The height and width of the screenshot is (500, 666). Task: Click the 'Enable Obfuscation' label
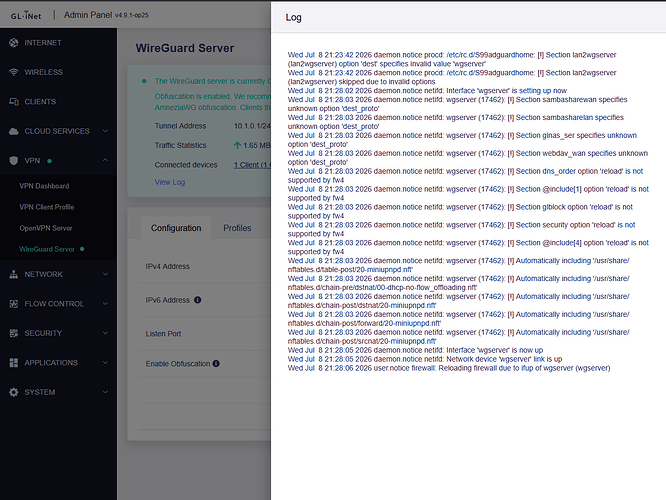click(178, 364)
